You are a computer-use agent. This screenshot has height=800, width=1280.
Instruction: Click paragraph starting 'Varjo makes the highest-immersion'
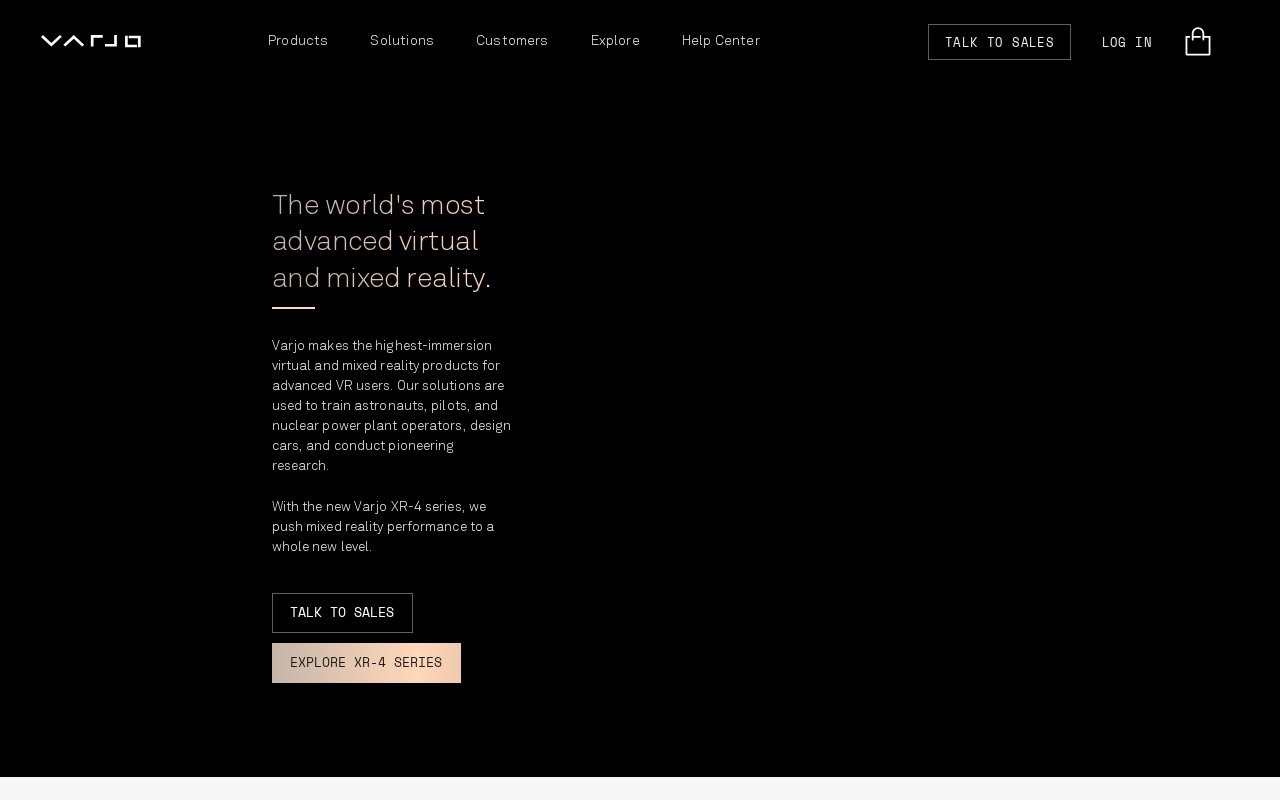tap(392, 406)
